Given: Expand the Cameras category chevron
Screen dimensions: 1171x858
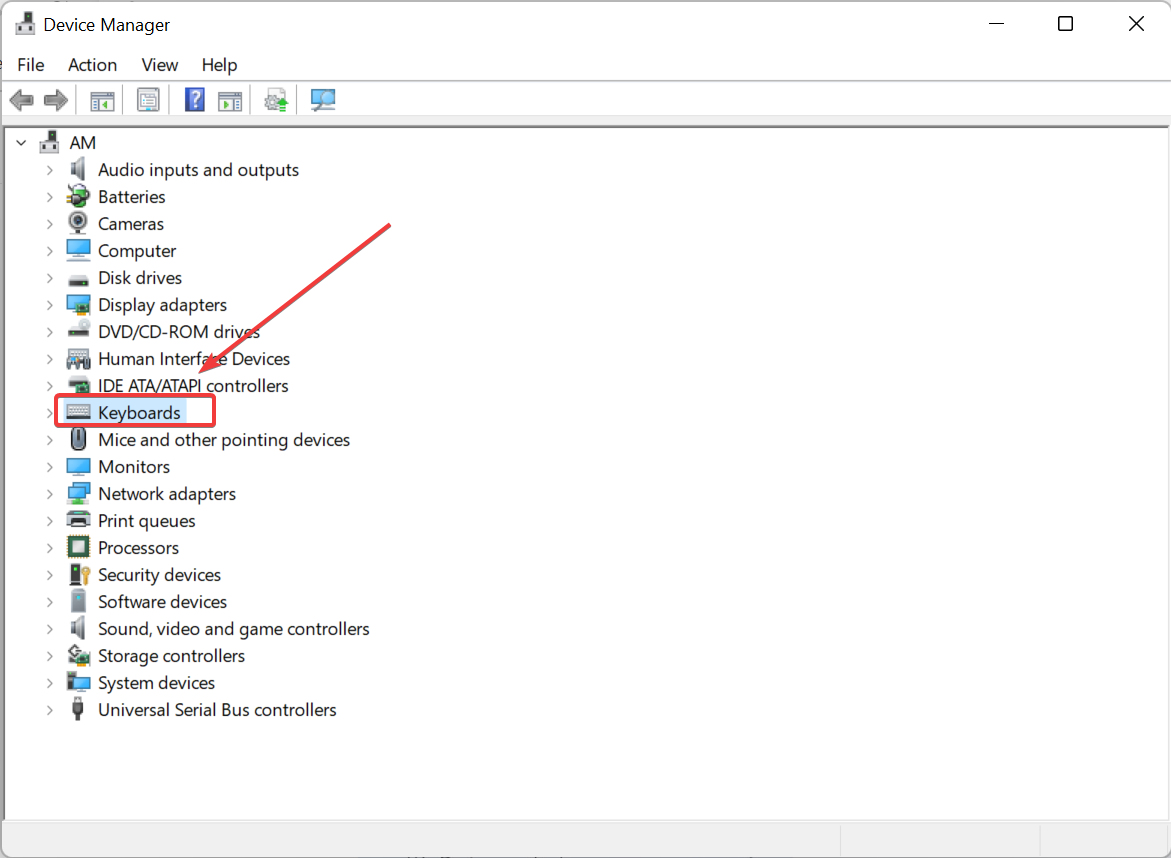Looking at the screenshot, I should 49,224.
